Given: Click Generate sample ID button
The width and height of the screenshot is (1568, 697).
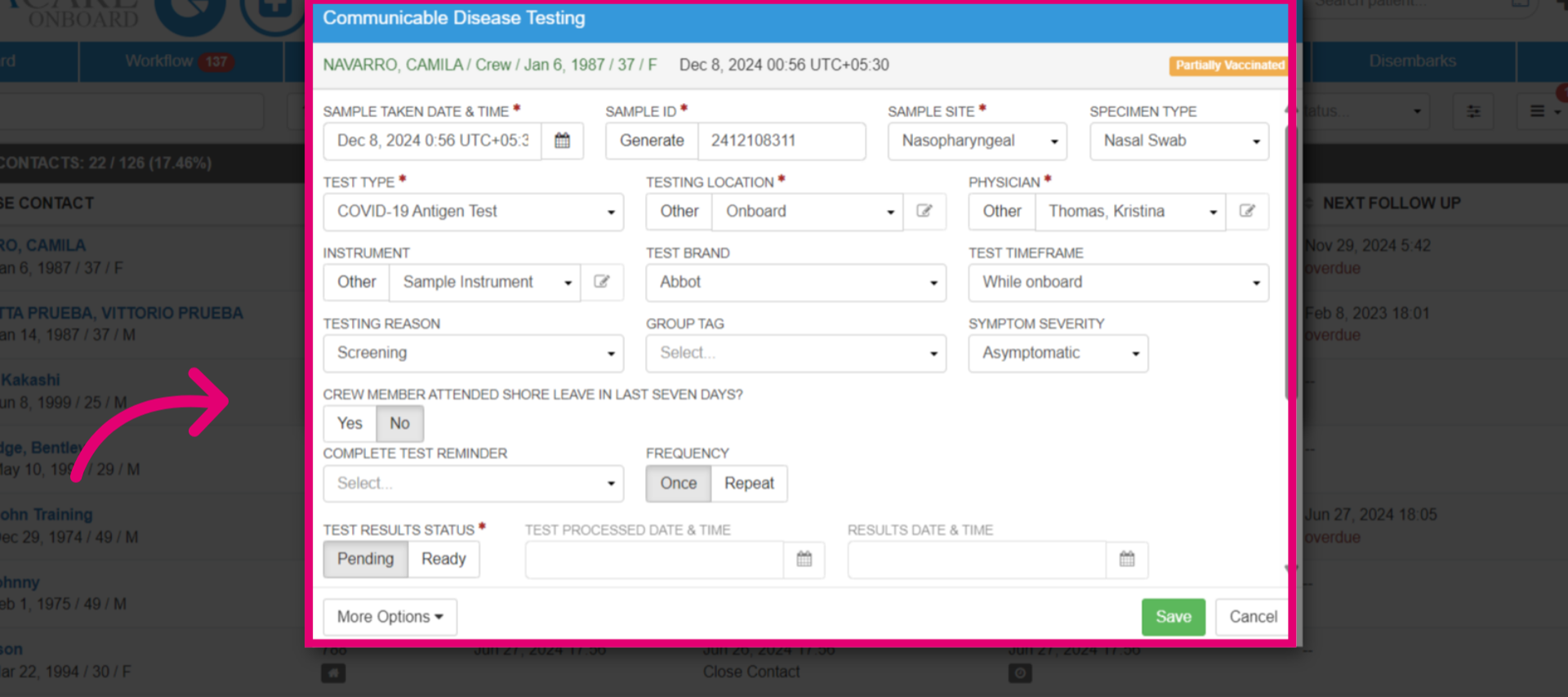Looking at the screenshot, I should point(652,141).
